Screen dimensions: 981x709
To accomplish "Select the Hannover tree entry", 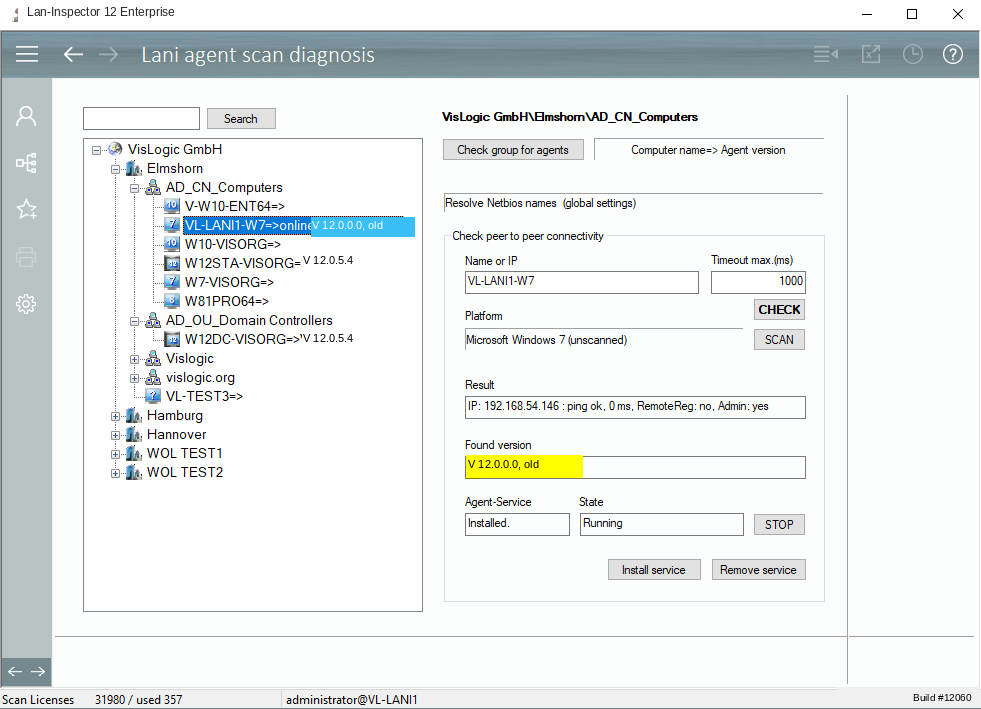I will (176, 434).
